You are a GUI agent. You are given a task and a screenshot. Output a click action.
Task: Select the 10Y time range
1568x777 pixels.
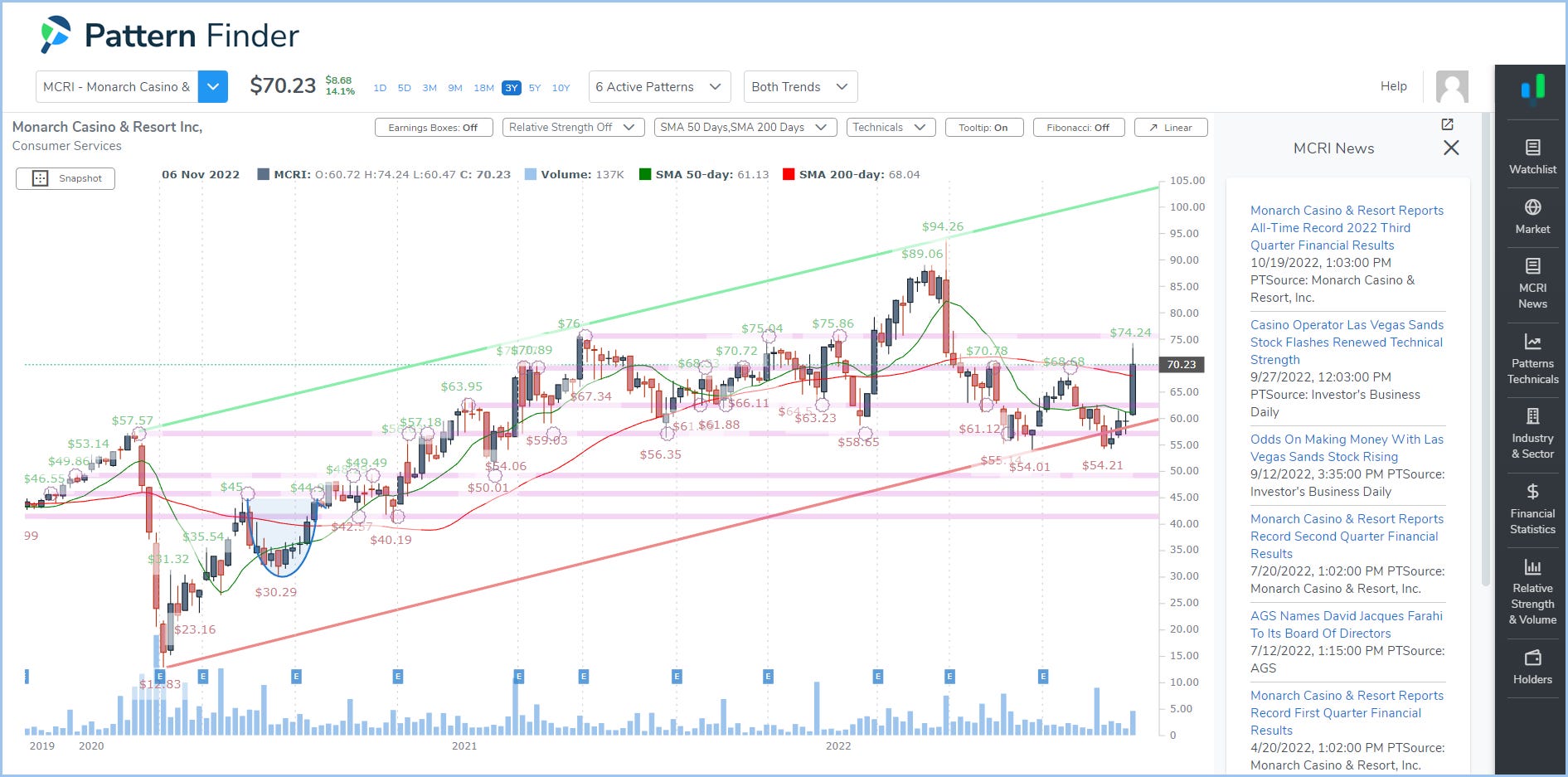pos(561,88)
